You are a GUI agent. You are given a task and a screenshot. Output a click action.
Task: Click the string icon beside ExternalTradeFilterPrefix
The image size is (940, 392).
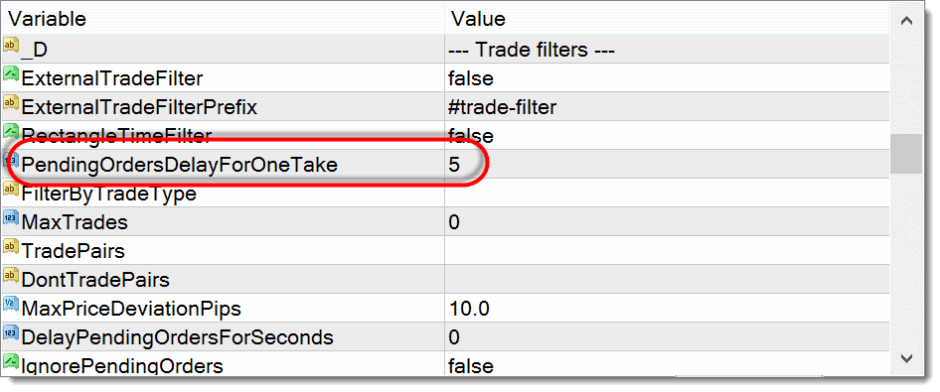(11, 104)
